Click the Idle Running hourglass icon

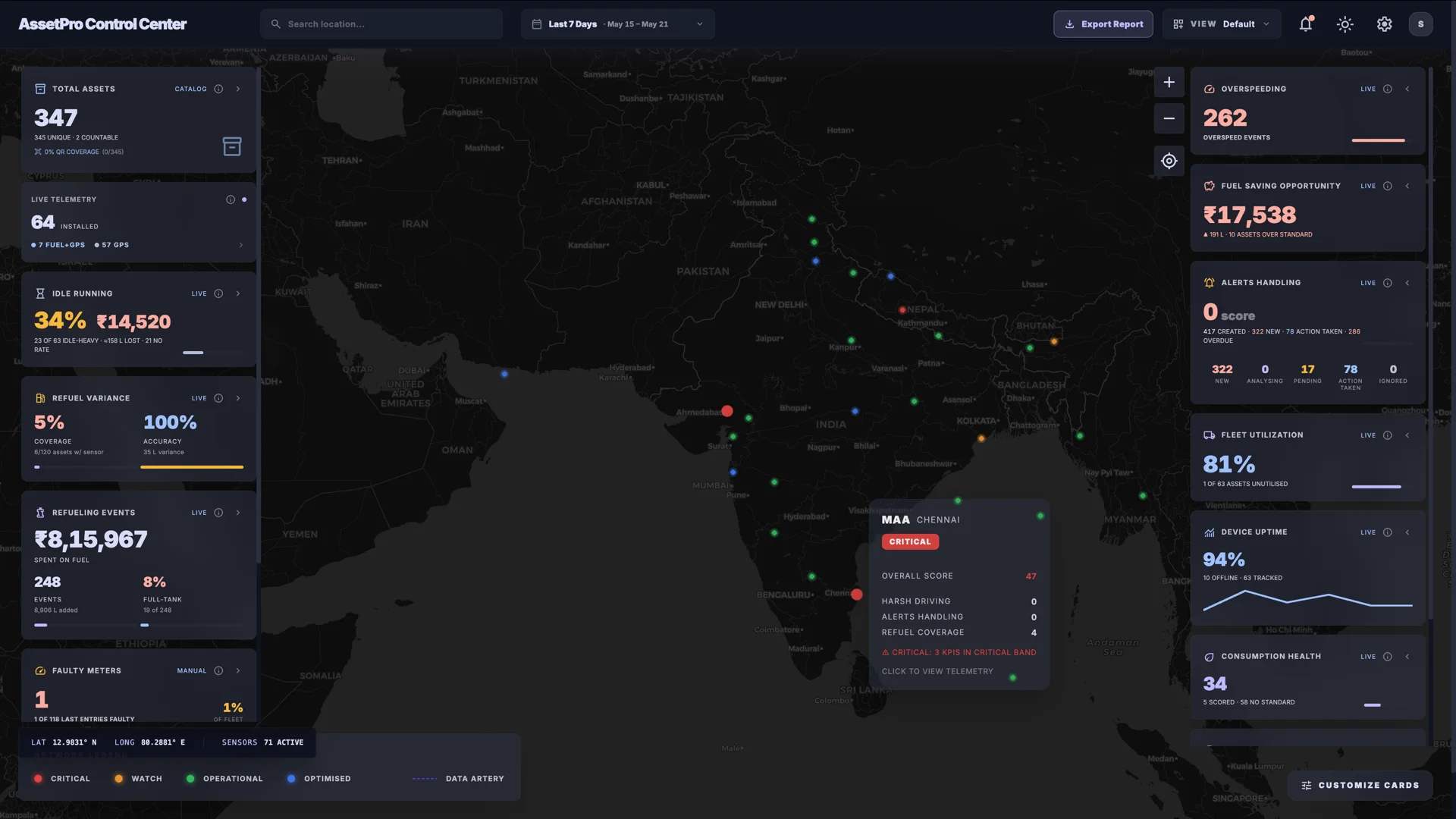40,293
